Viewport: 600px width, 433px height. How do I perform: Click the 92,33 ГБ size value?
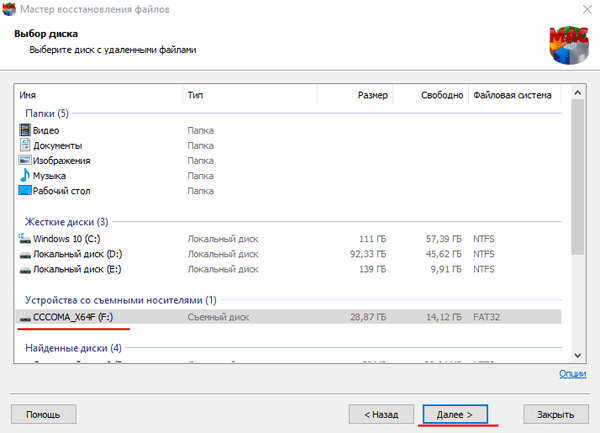(368, 254)
